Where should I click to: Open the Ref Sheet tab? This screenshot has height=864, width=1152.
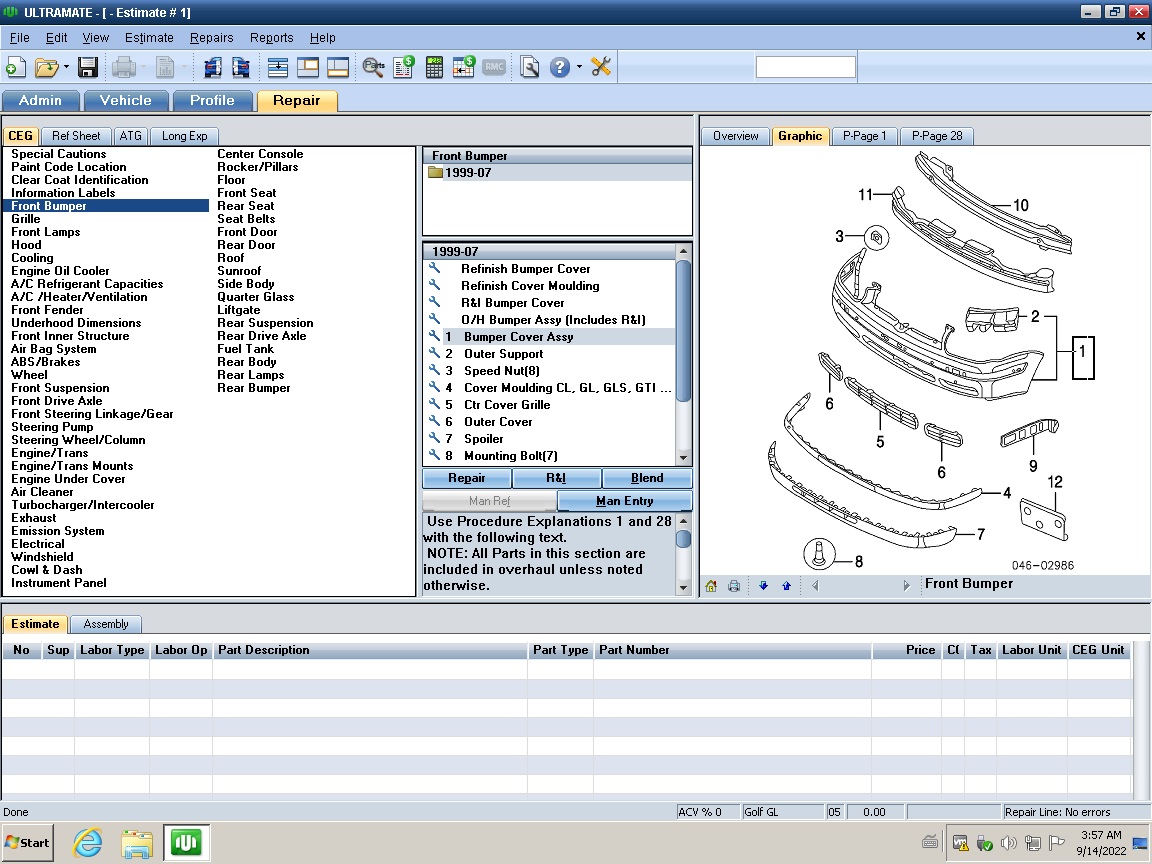(x=76, y=136)
